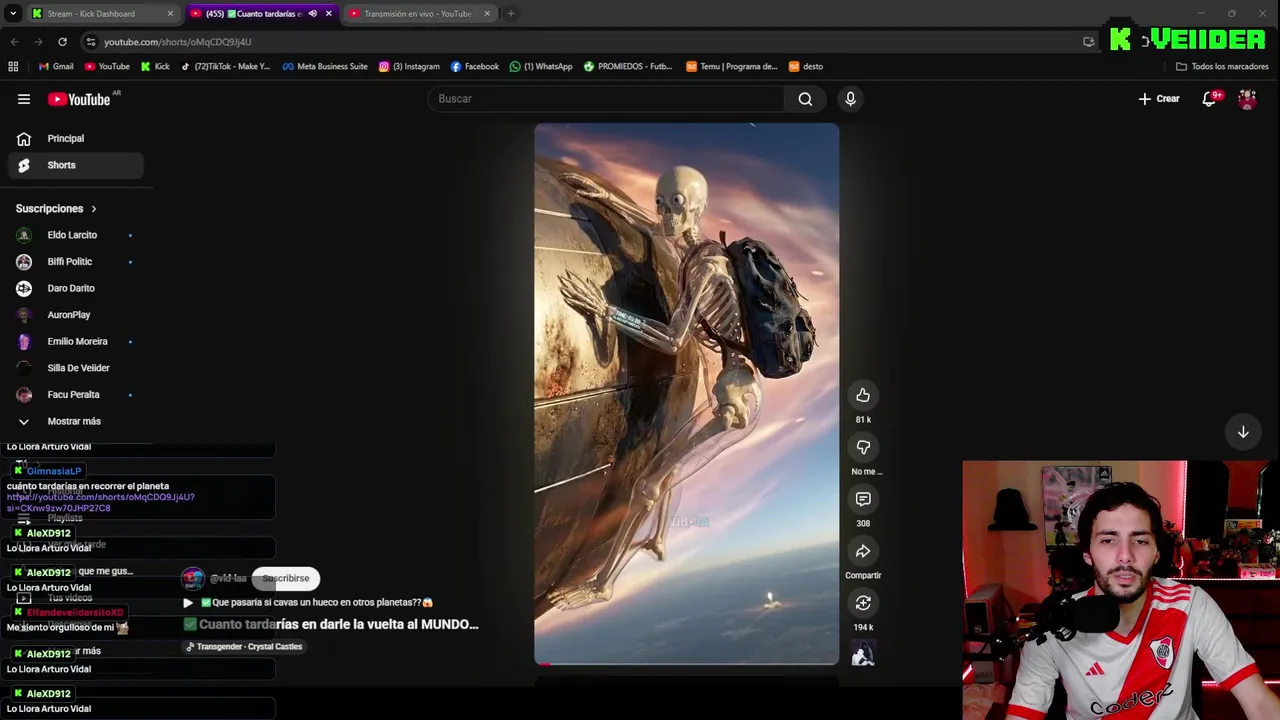Open PROMIEDOS bookmark
1280x720 pixels.
[x=628, y=67]
